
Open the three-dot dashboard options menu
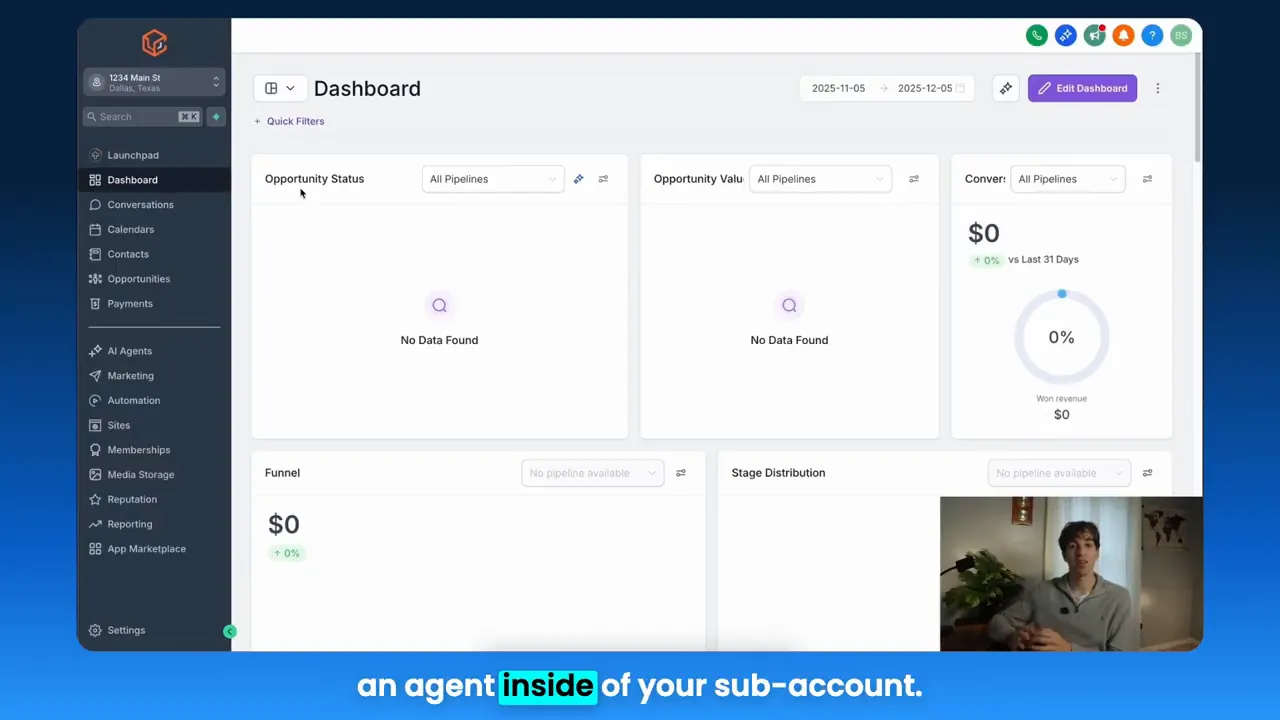[x=1158, y=88]
